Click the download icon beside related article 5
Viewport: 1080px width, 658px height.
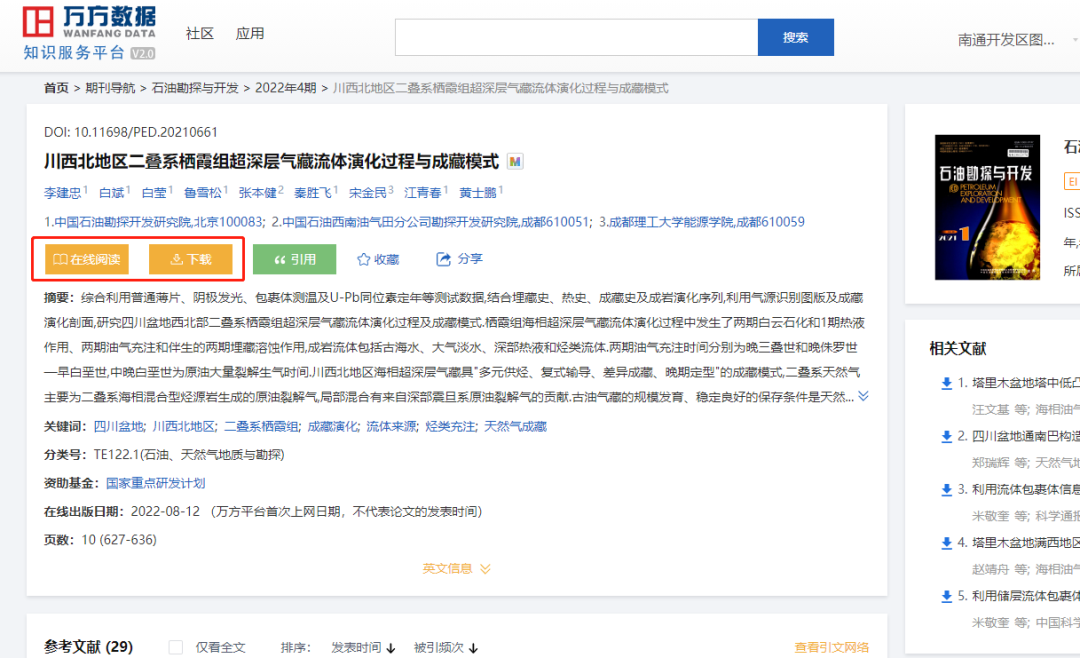tap(945, 597)
